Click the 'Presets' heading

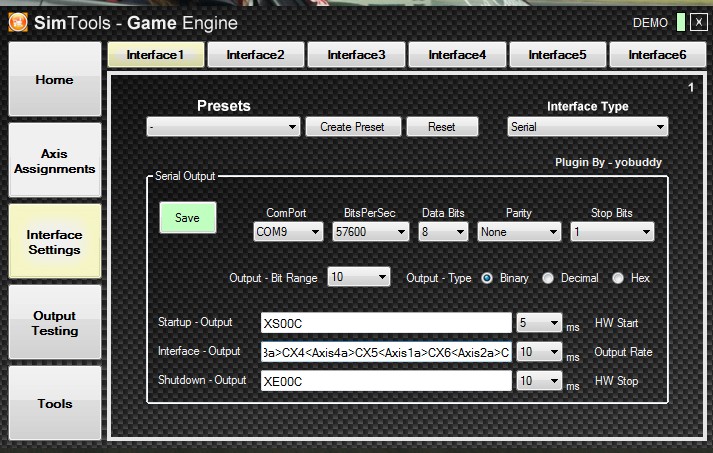(x=224, y=106)
